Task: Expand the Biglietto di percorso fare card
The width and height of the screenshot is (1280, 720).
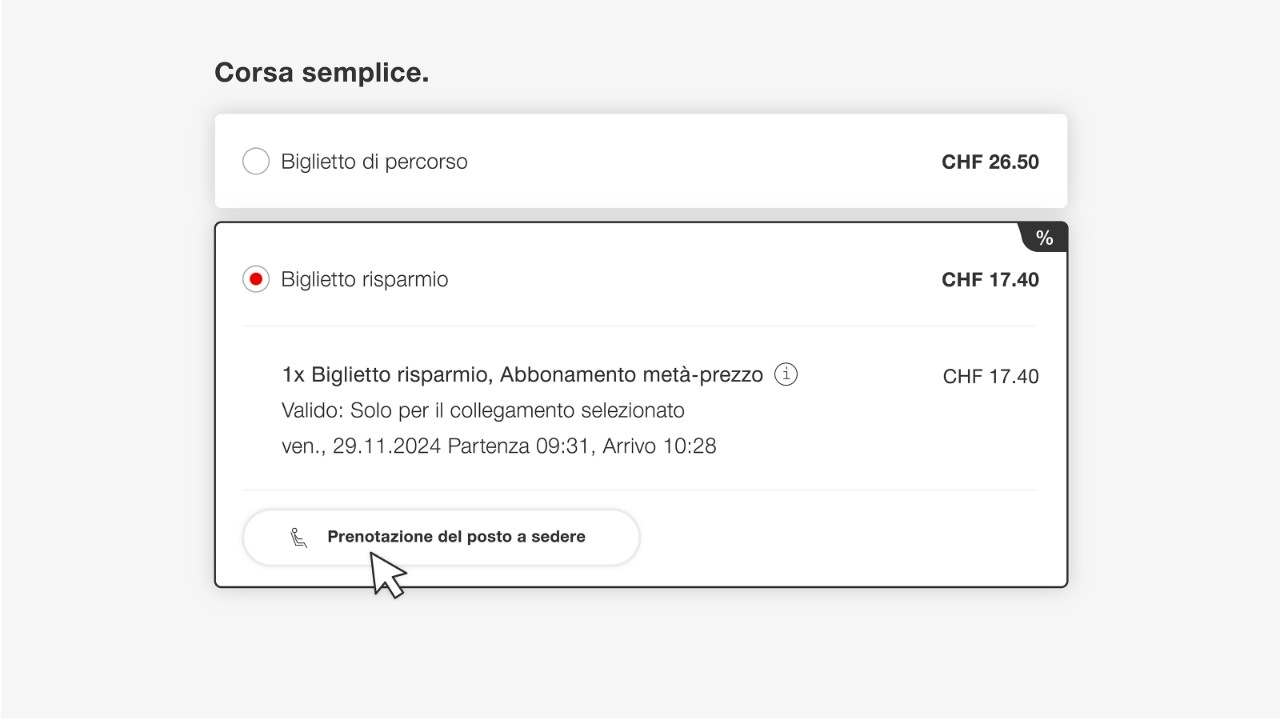Action: [640, 161]
